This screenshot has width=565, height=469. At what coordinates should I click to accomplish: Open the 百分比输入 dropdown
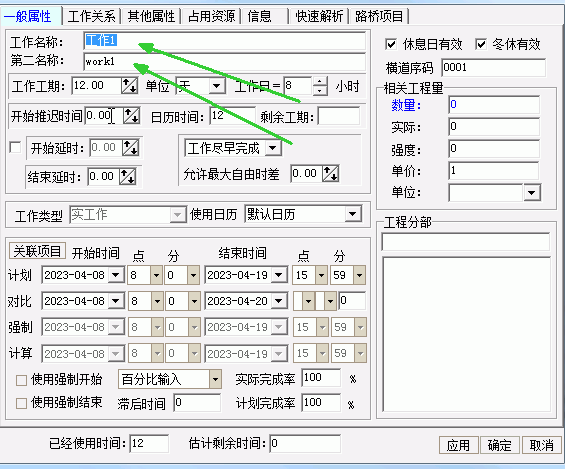215,379
